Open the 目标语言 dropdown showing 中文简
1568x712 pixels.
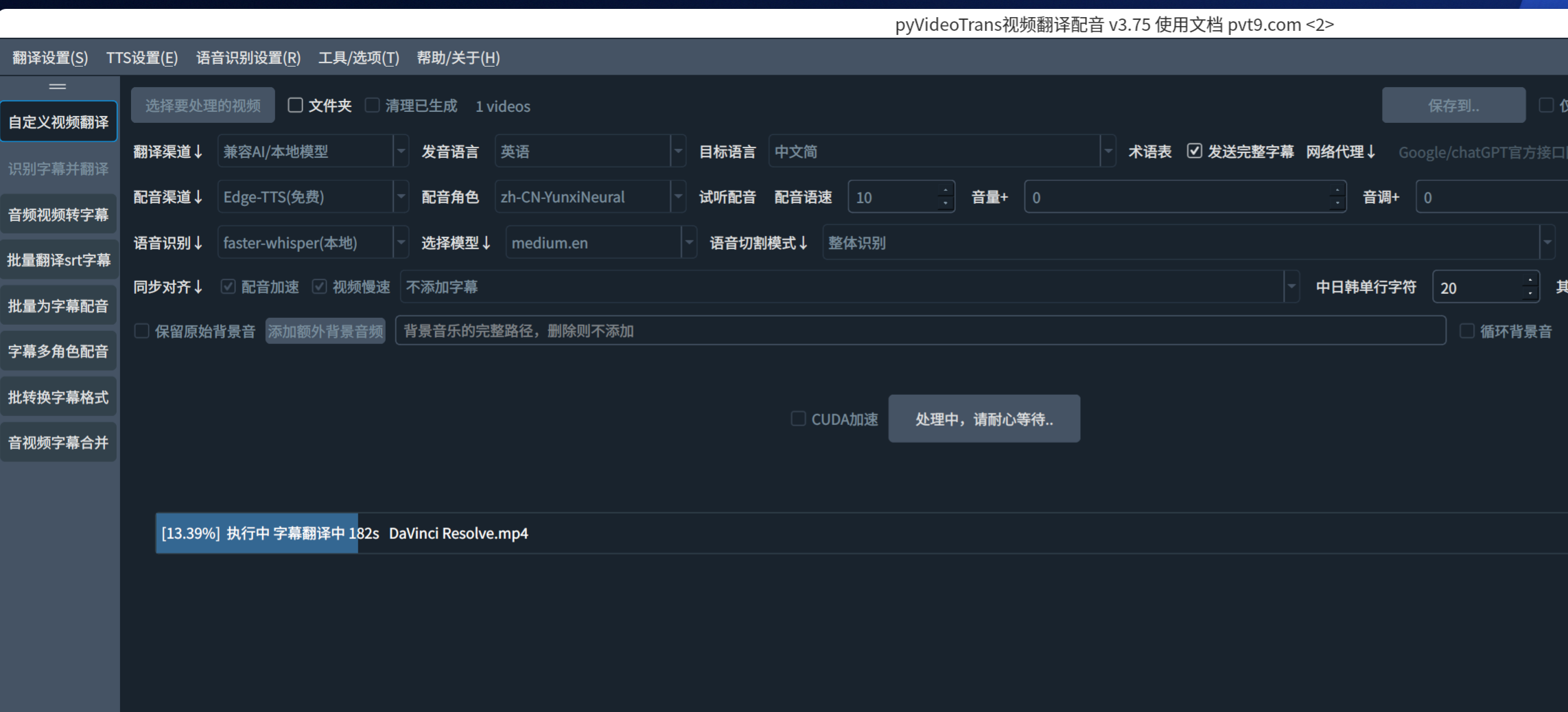(942, 151)
